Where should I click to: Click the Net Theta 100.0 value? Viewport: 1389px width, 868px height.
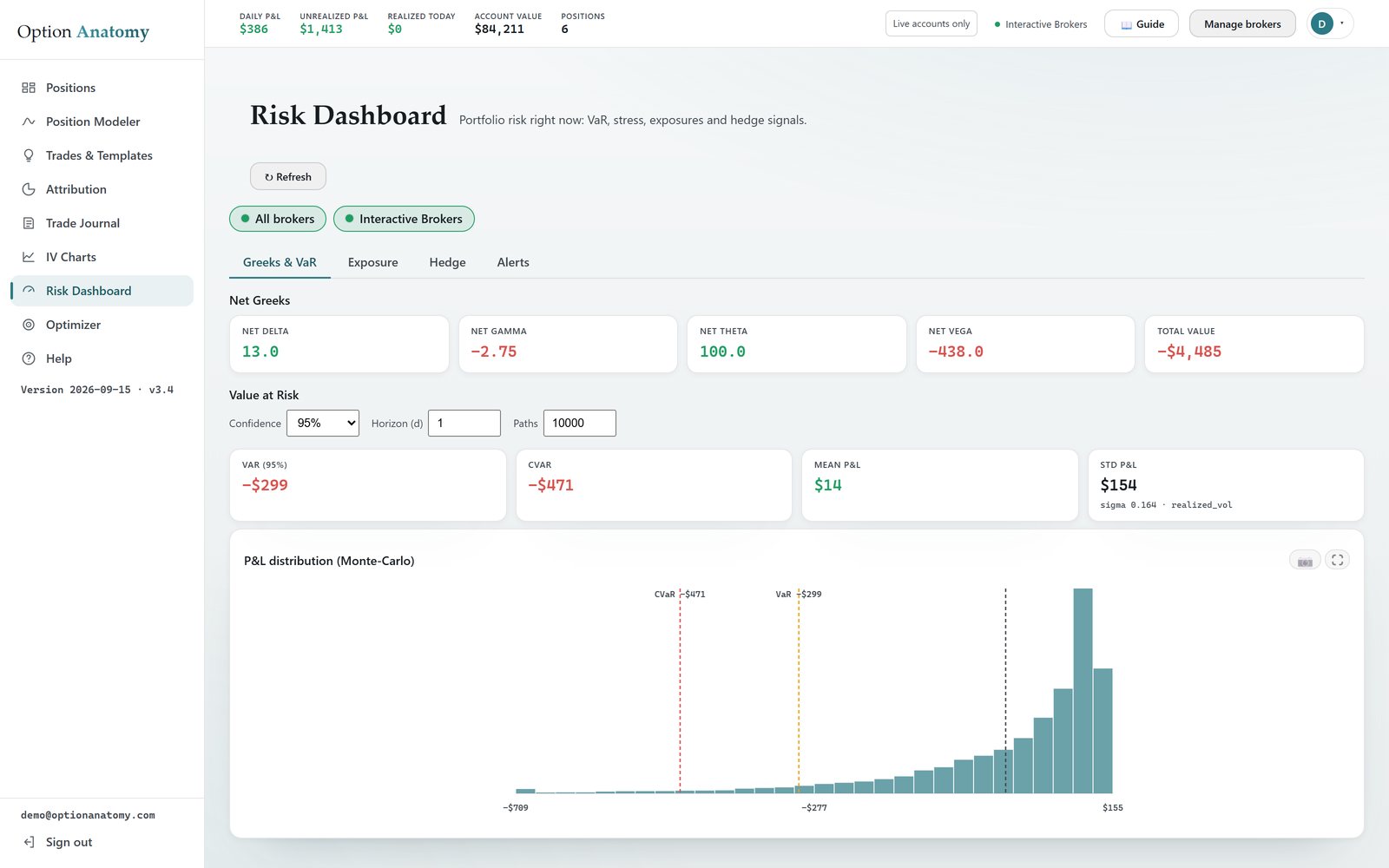(722, 352)
